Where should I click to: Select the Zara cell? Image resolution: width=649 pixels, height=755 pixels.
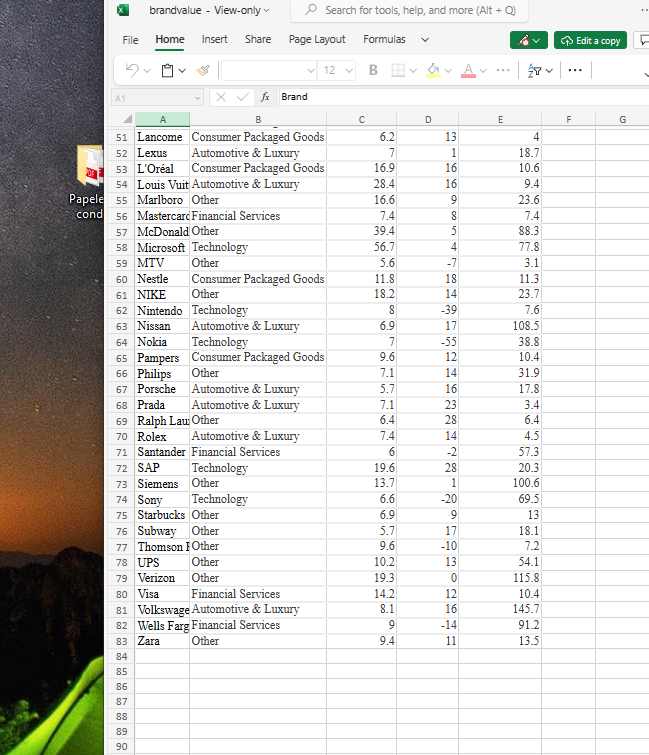163,641
